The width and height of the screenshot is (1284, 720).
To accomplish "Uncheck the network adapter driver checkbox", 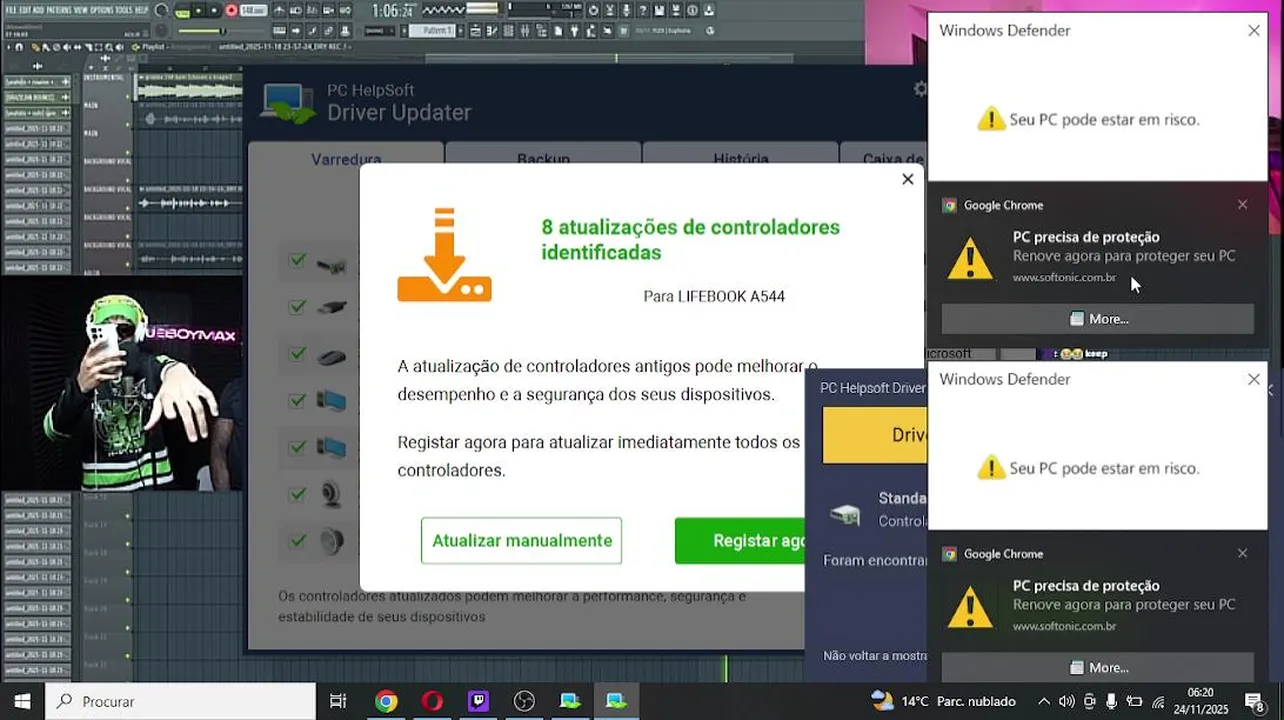I will (297, 260).
